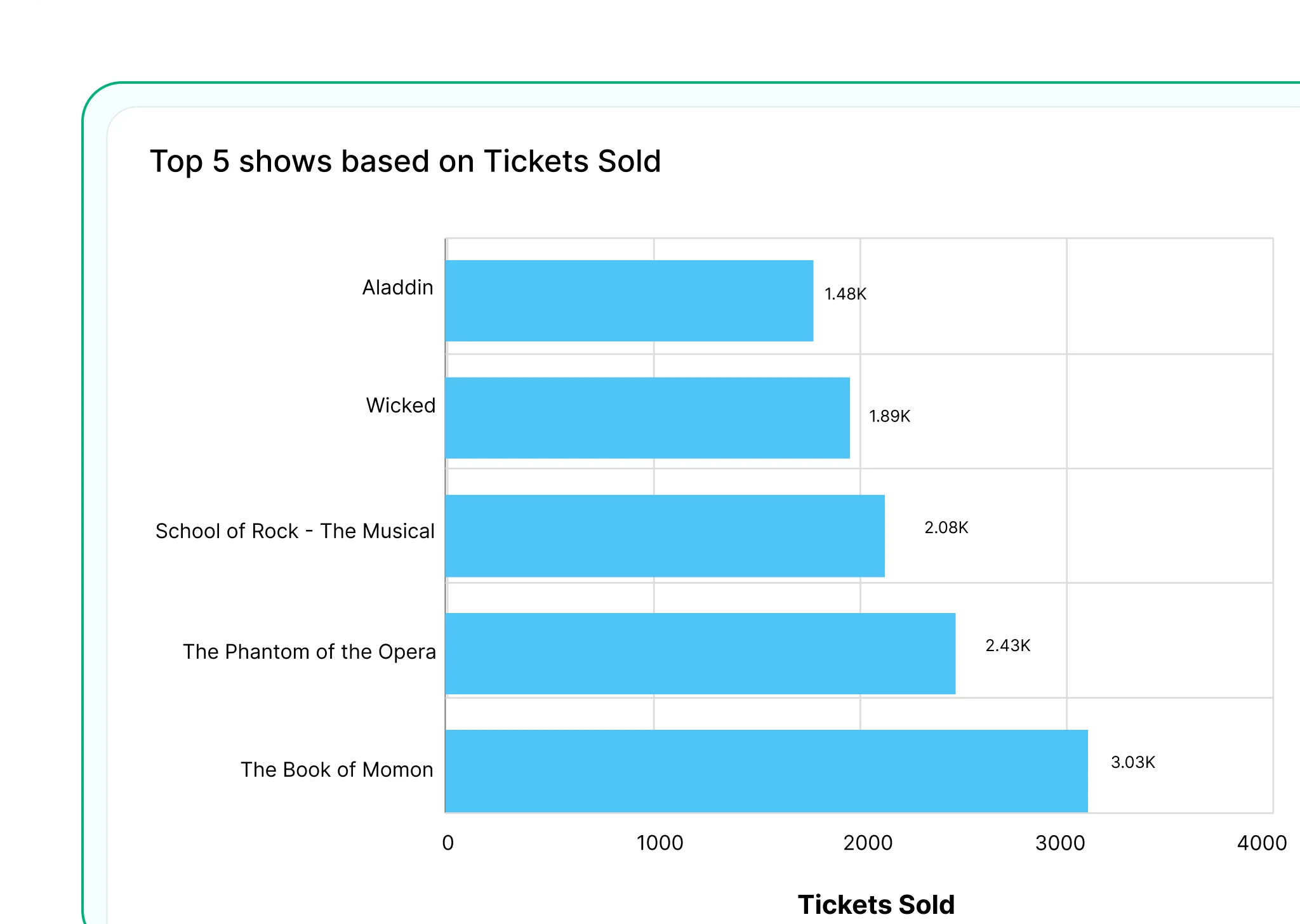Click the School of Rock bar
The width and height of the screenshot is (1300, 924).
(665, 536)
